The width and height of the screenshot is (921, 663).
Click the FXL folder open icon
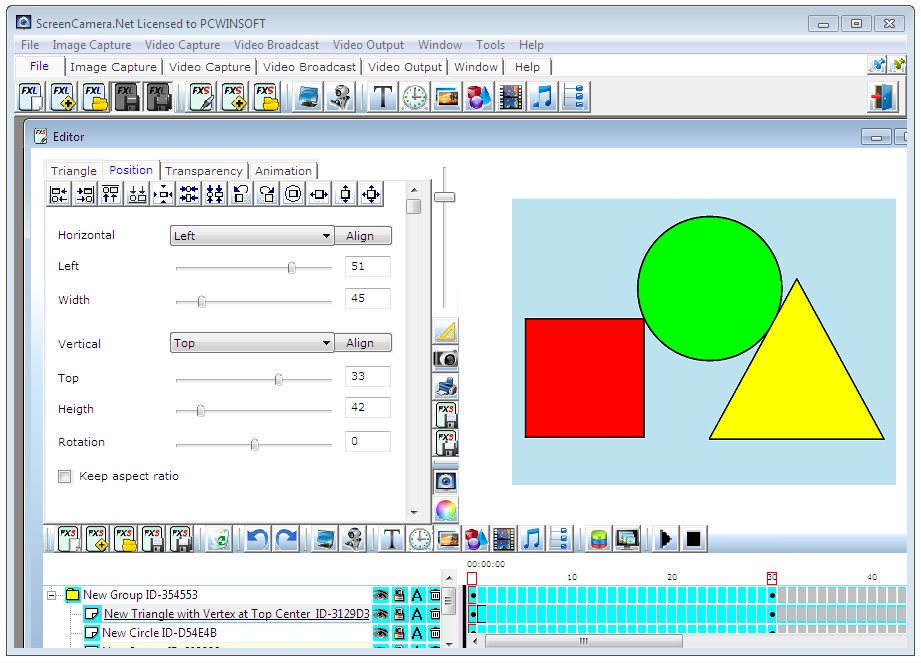(x=95, y=97)
